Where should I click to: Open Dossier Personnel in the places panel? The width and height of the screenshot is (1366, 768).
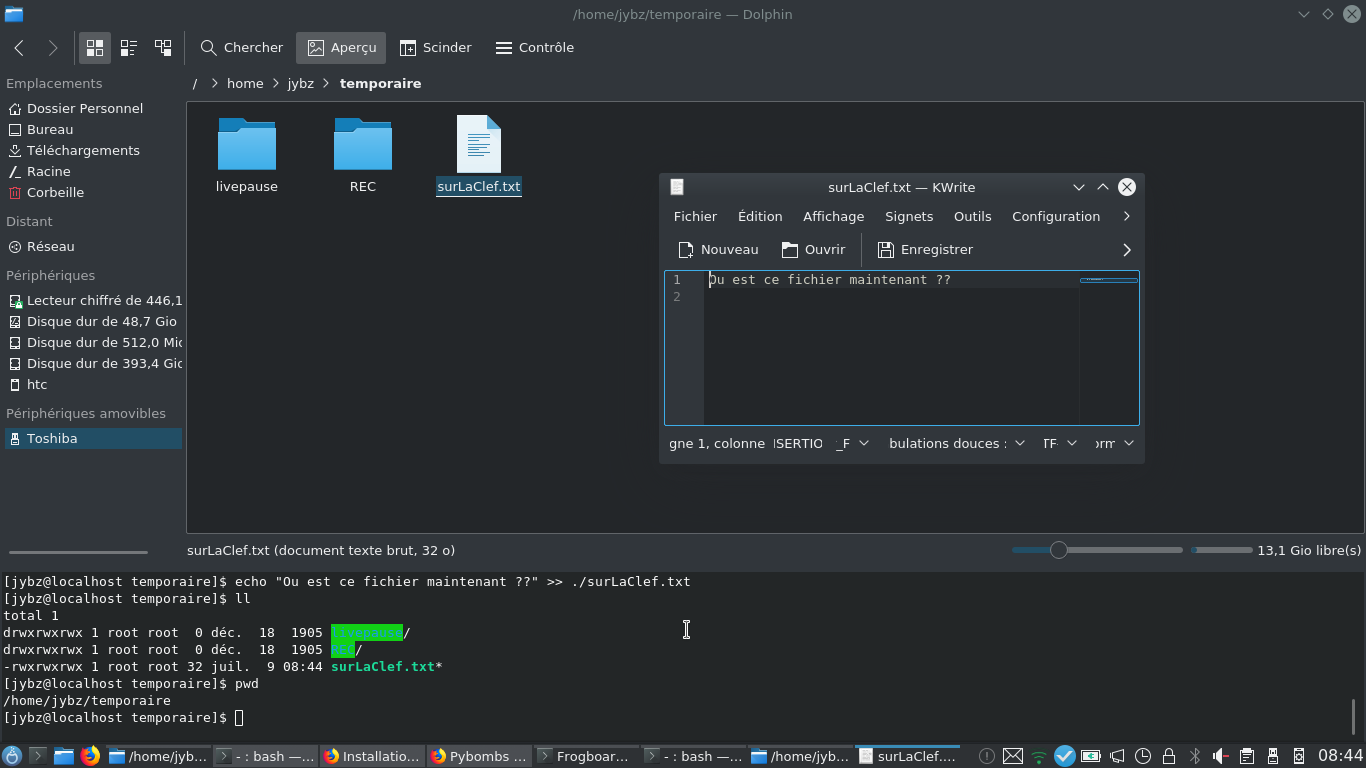pos(85,108)
